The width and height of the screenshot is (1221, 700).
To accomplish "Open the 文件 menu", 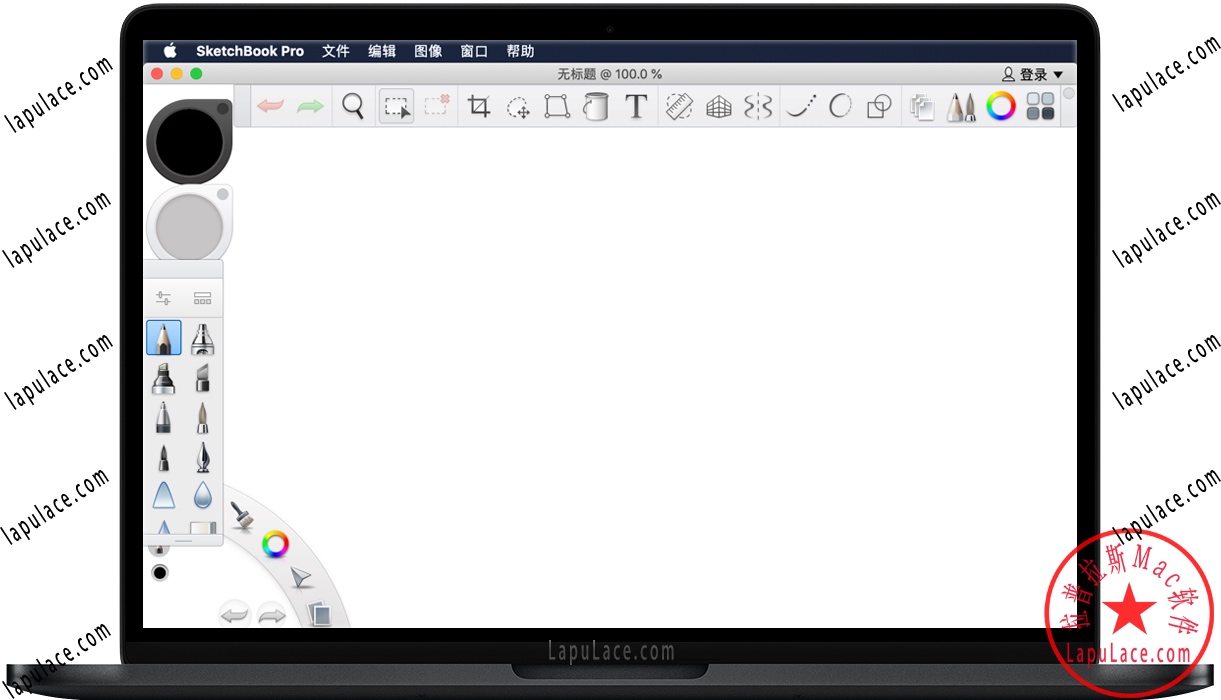I will [x=335, y=51].
